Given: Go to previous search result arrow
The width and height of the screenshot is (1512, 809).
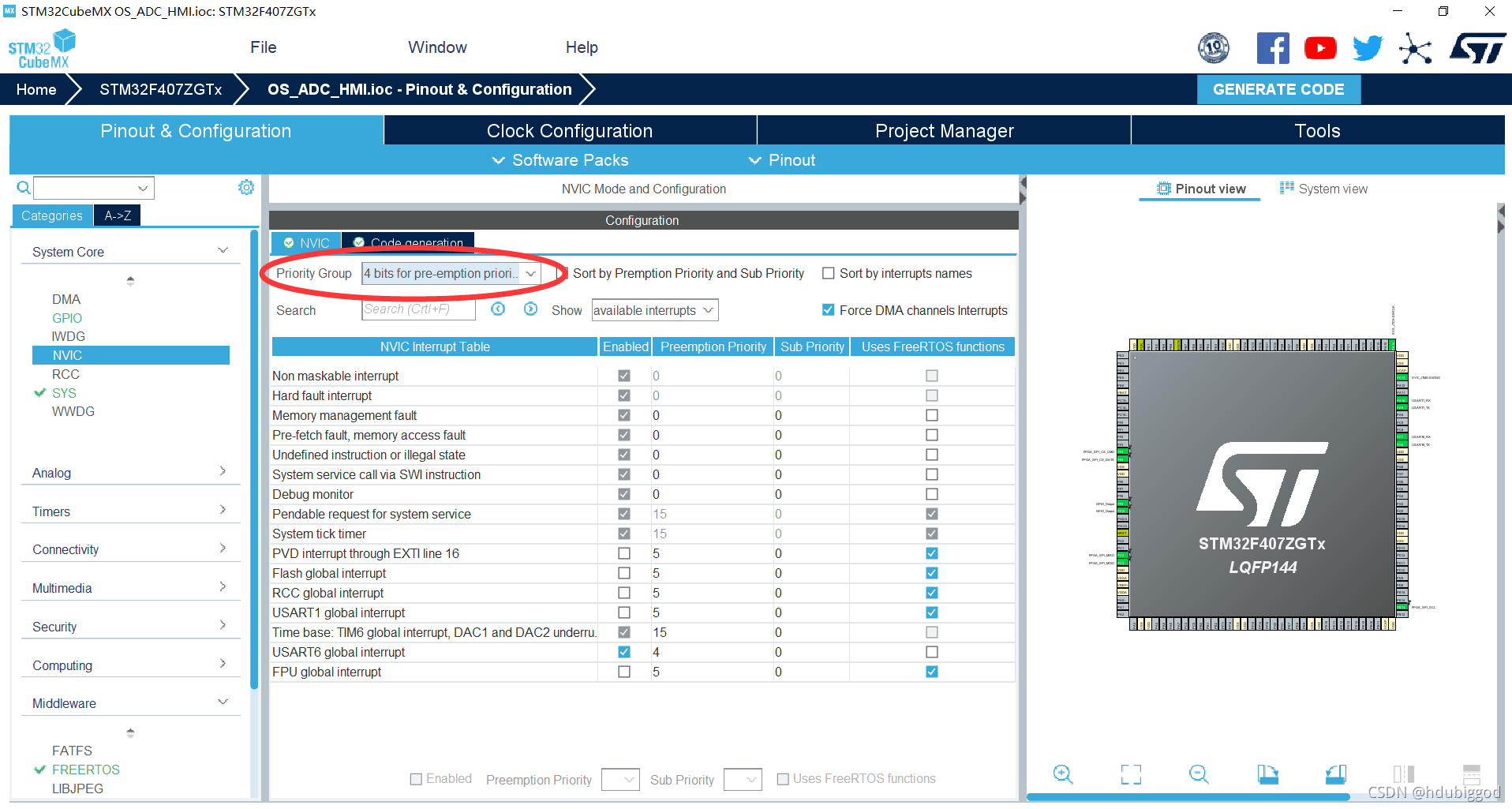Looking at the screenshot, I should click(x=498, y=309).
